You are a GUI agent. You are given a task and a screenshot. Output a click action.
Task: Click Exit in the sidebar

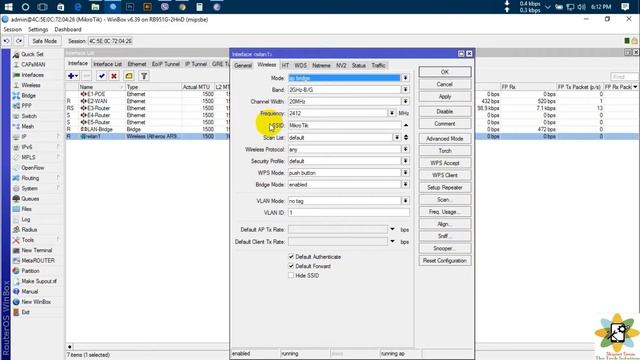click(25, 312)
